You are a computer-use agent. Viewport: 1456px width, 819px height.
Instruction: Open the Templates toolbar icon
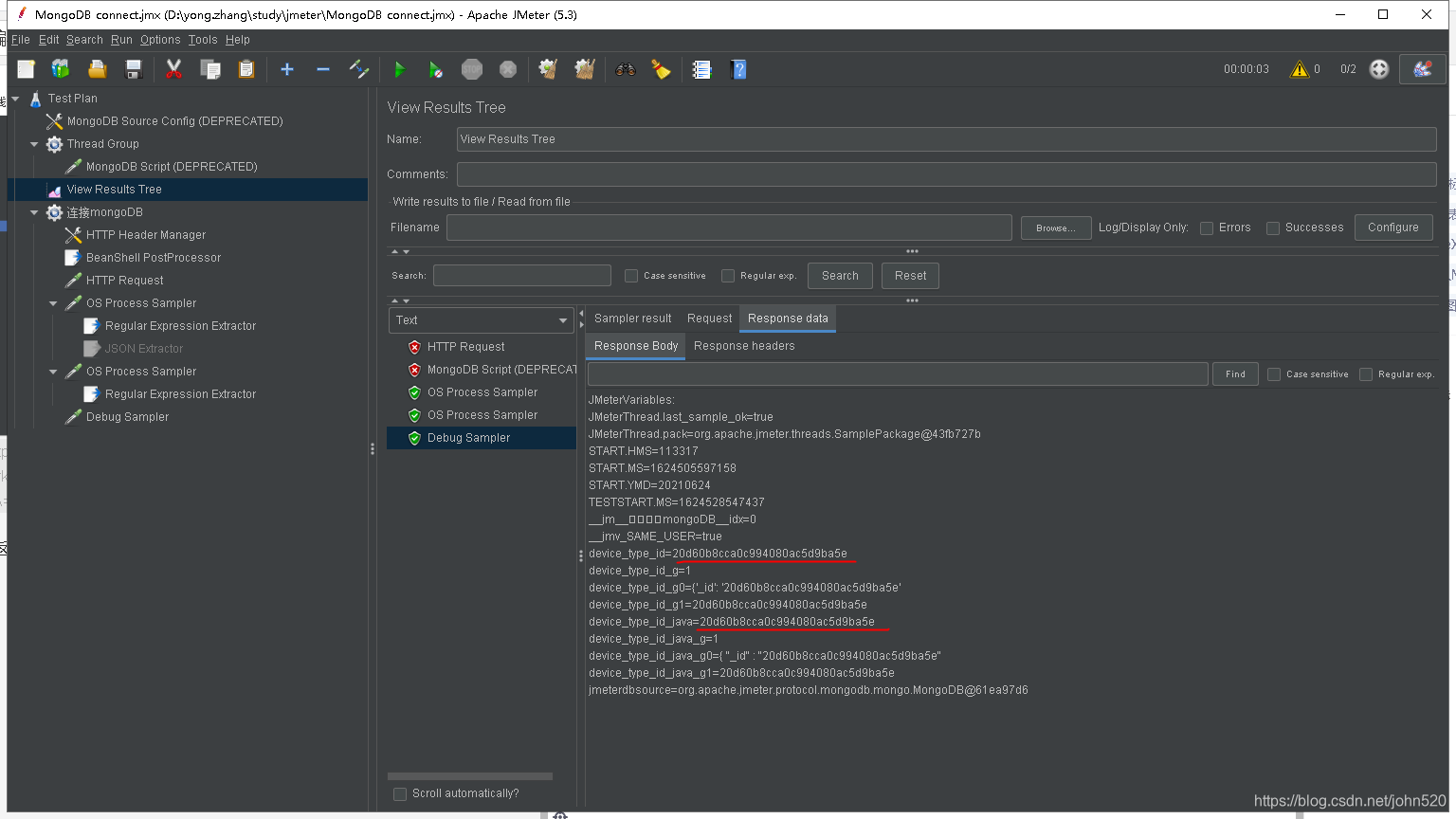point(61,69)
